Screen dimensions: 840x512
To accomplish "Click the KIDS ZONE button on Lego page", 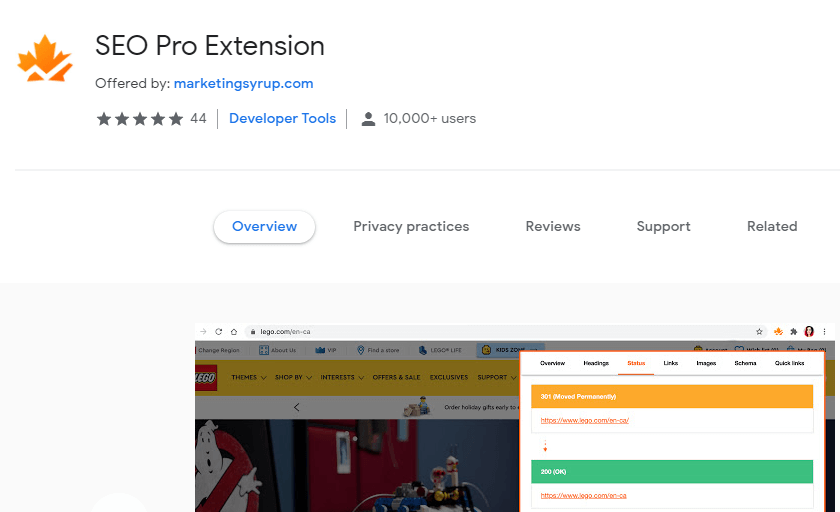I will [x=510, y=350].
